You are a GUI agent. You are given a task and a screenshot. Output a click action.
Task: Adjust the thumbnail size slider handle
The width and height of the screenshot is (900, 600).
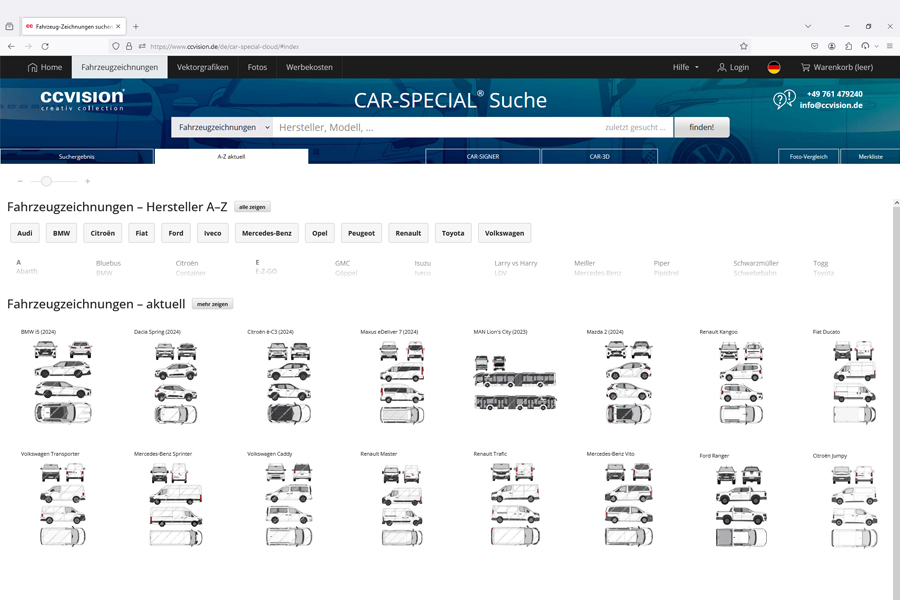click(46, 181)
